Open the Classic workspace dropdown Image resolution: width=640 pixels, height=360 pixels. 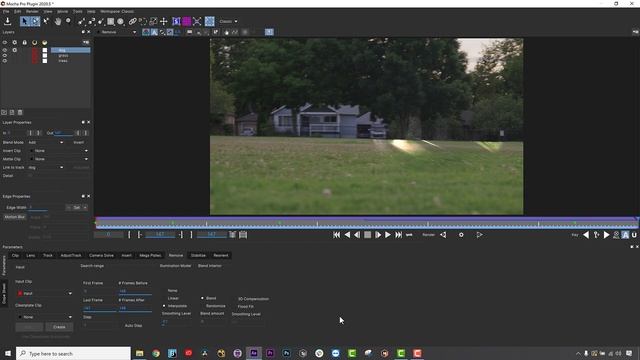tap(228, 21)
